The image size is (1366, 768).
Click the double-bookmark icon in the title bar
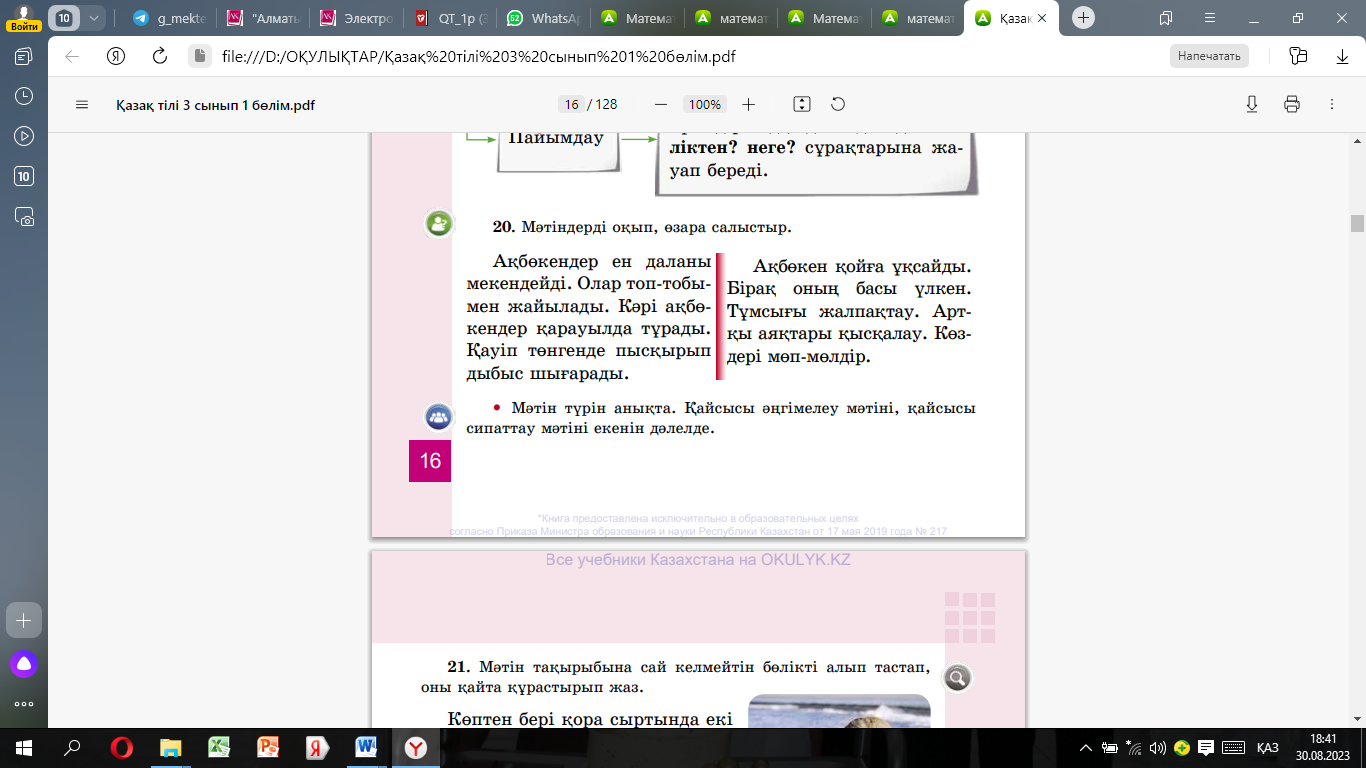1166,18
